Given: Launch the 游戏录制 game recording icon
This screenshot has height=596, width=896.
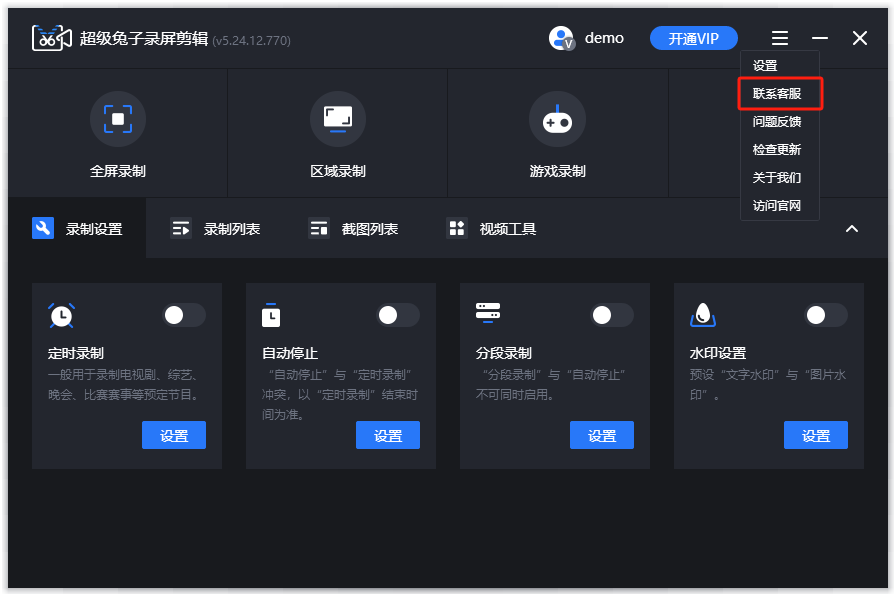Looking at the screenshot, I should click(557, 119).
